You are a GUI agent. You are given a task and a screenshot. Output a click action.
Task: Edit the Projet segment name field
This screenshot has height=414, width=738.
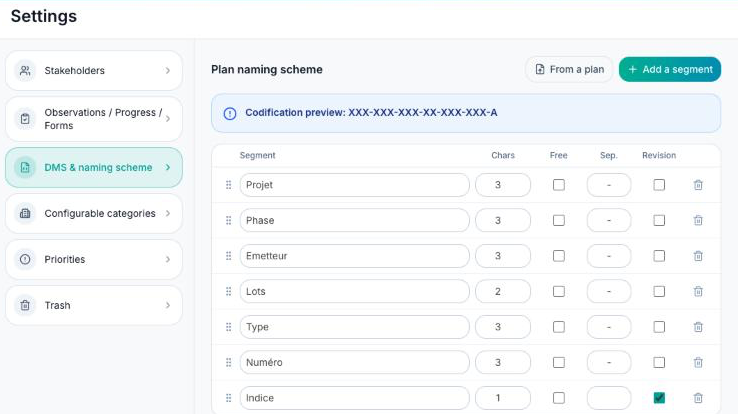[x=354, y=185]
